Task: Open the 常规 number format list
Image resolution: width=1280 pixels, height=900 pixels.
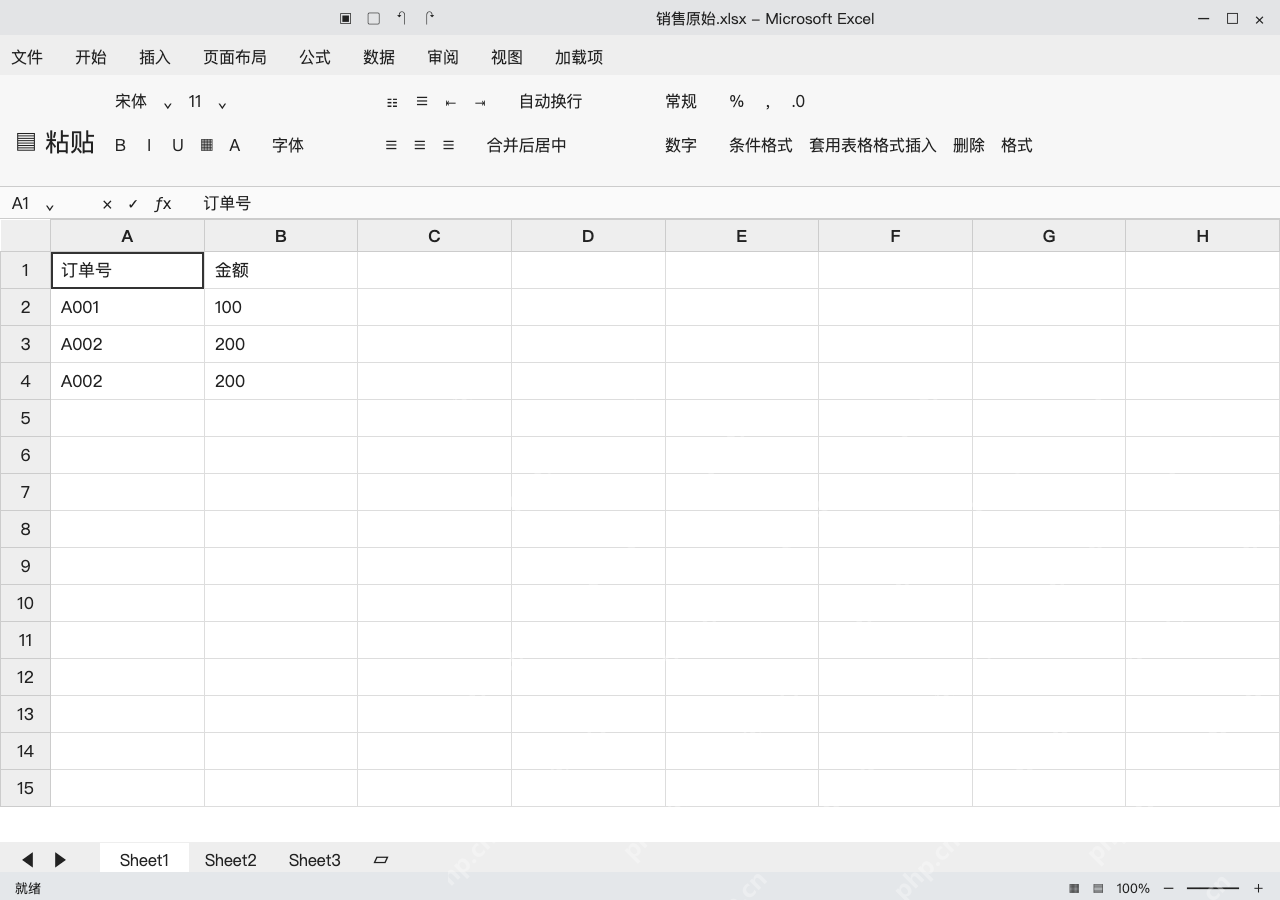Action: [681, 101]
